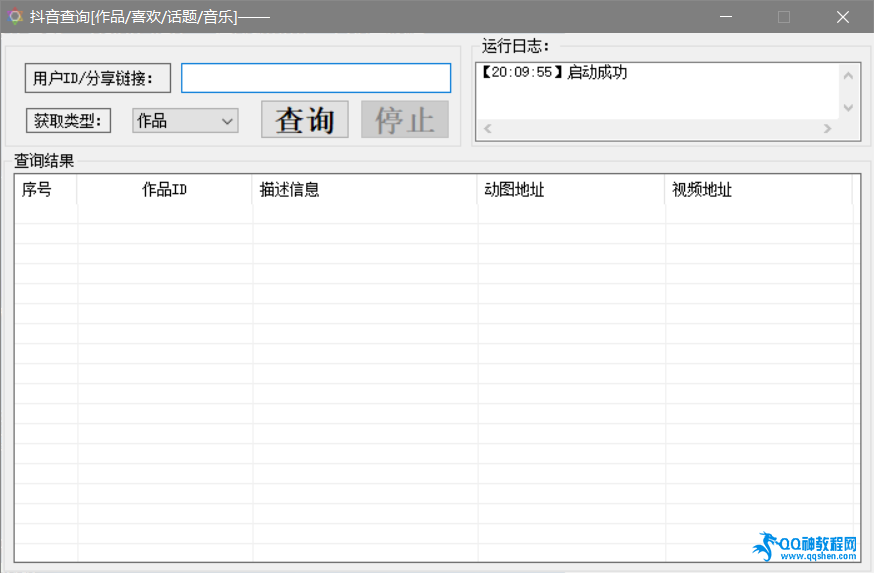Viewport: 874px width, 573px height.
Task: Focus the 用户ID/分享链接 input field
Action: tap(315, 78)
